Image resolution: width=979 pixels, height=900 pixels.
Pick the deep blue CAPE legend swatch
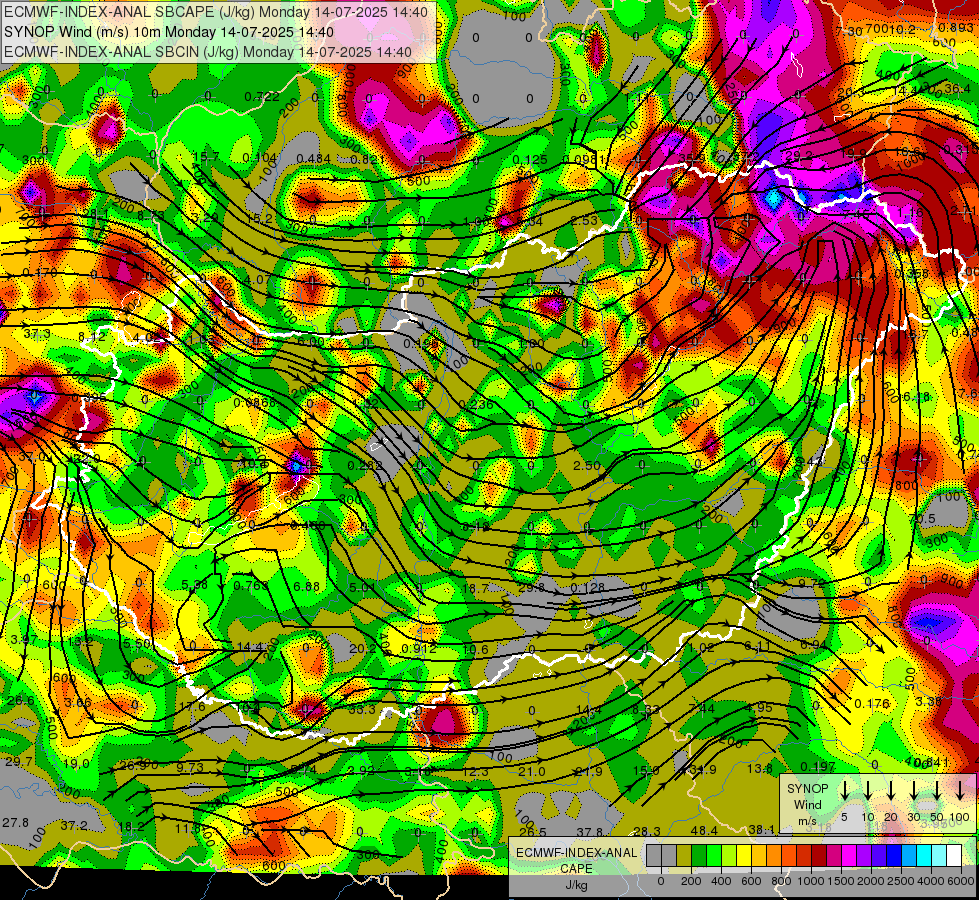click(894, 856)
